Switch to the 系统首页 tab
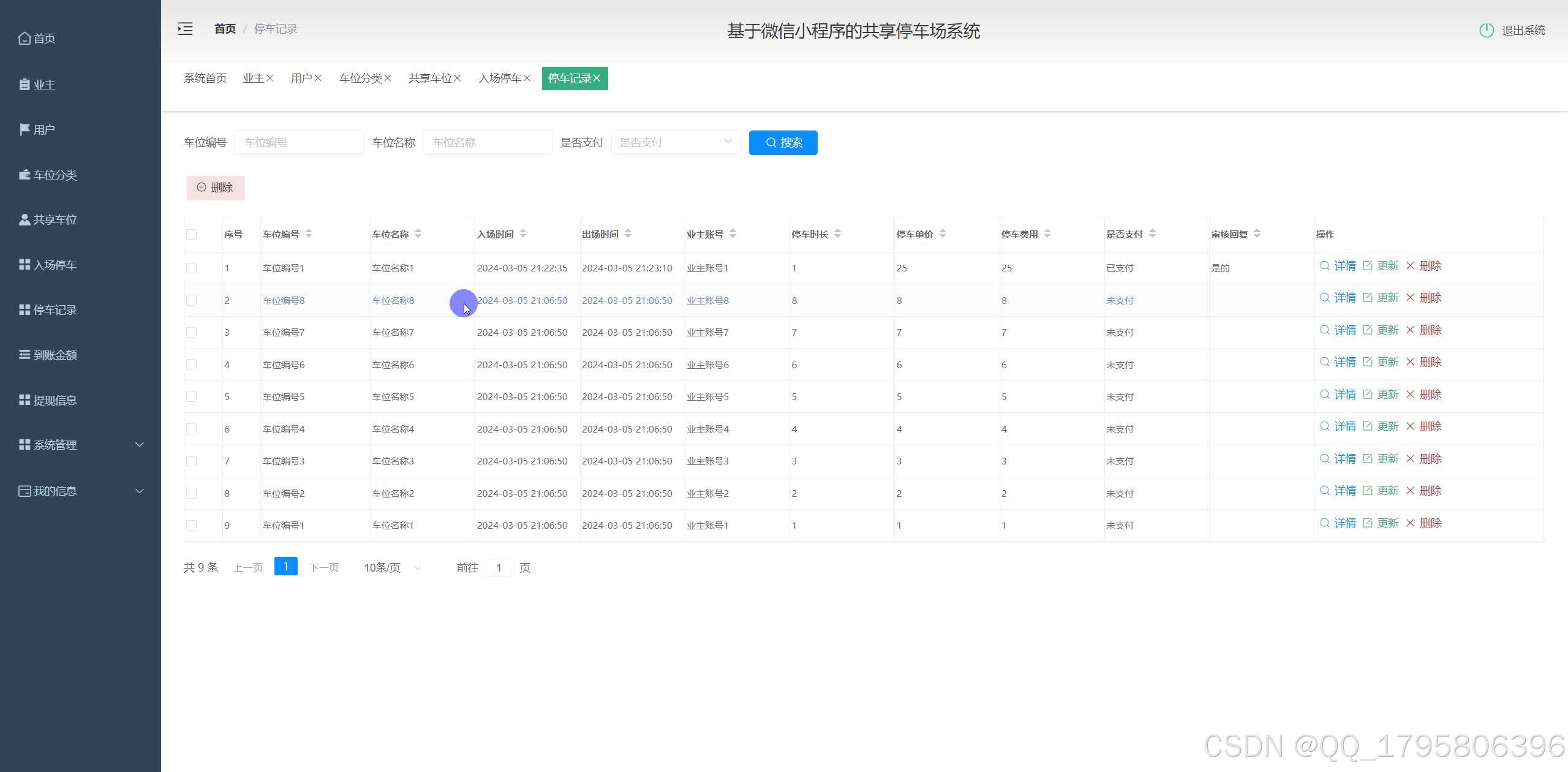The width and height of the screenshot is (1568, 772). pyautogui.click(x=205, y=78)
